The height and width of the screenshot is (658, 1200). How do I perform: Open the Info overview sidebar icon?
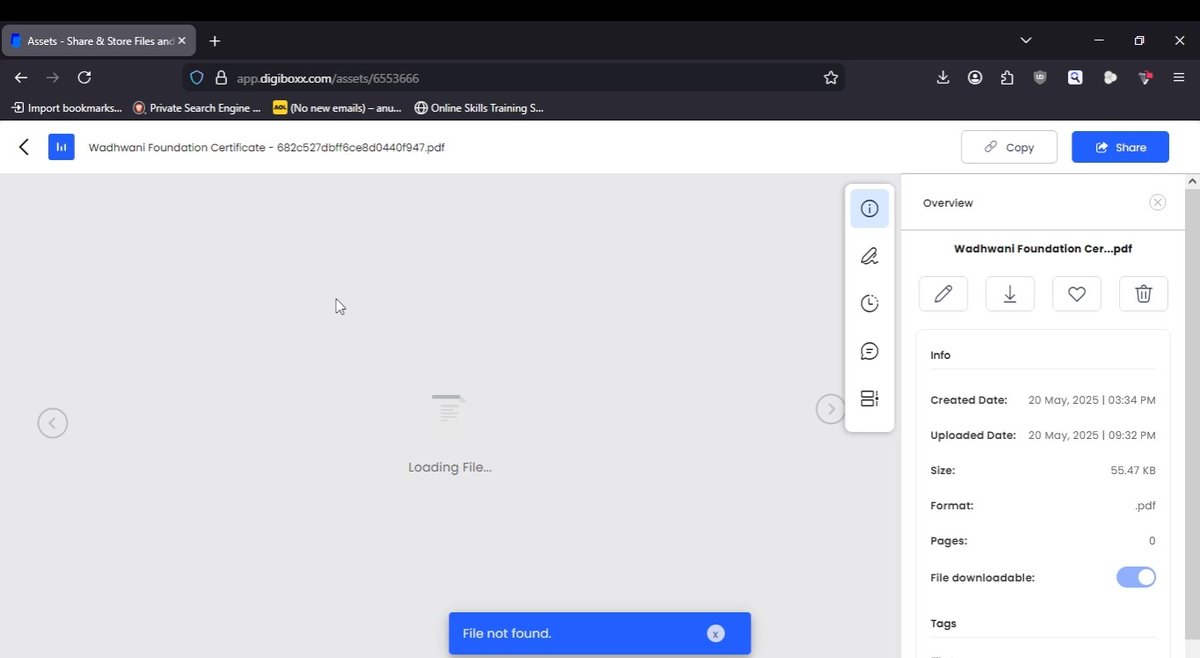point(869,209)
